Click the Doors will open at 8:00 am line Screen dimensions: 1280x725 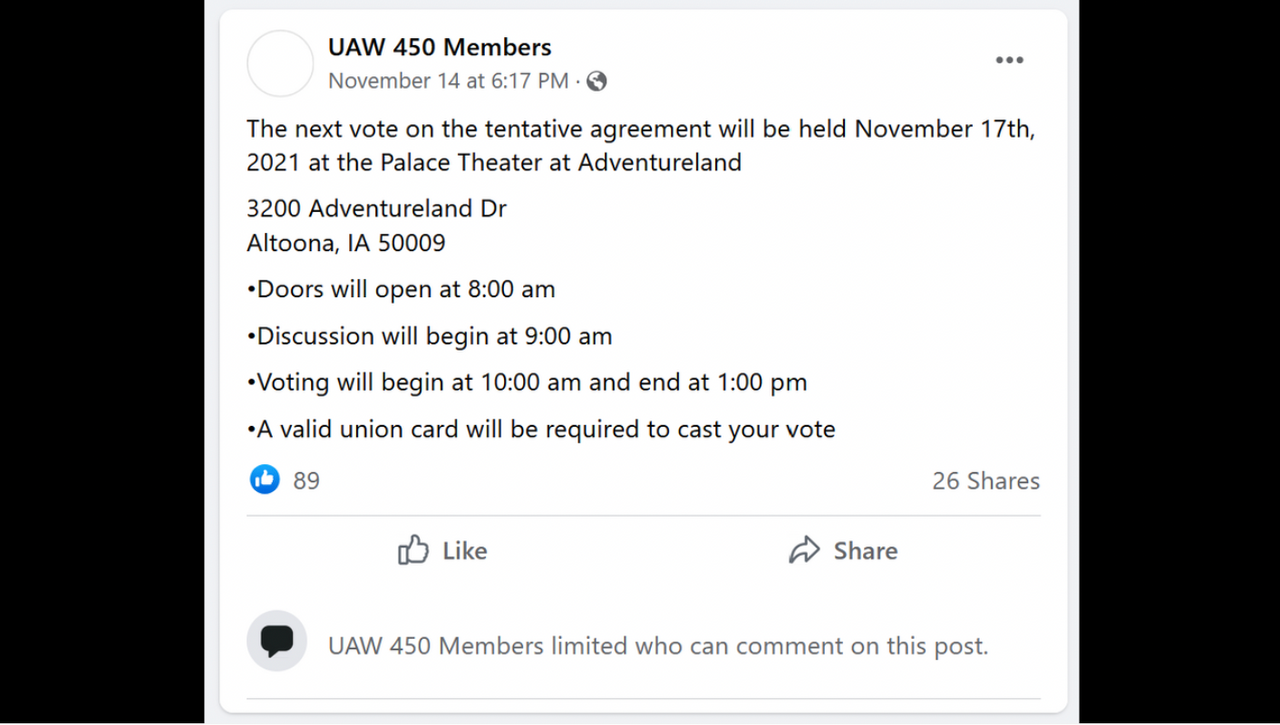point(401,290)
